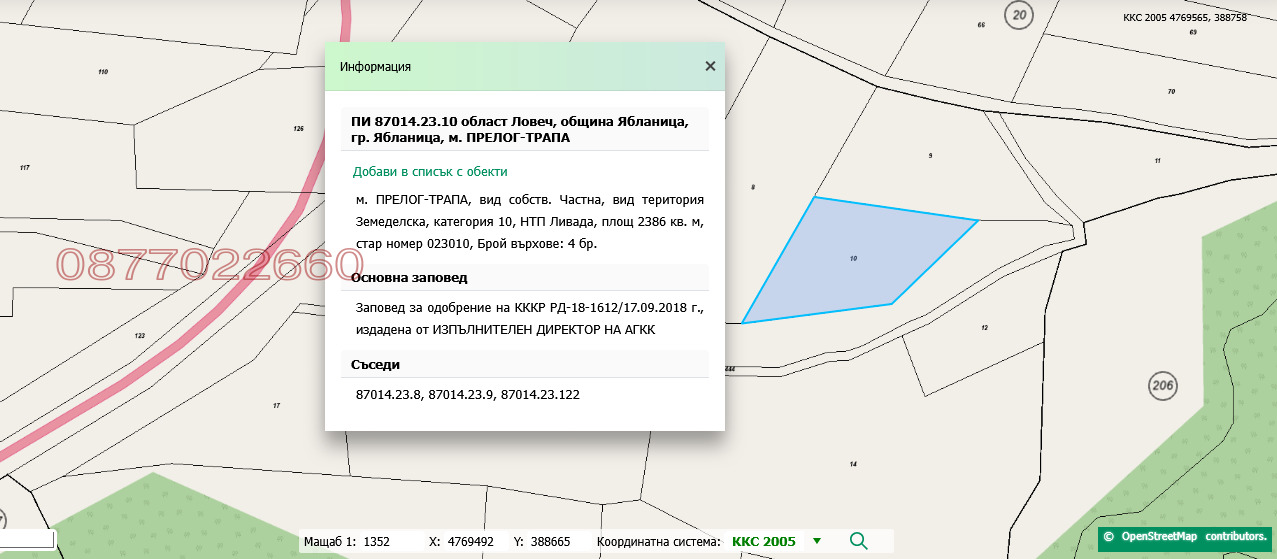
Task: Close the Информация popup
Action: pos(710,66)
